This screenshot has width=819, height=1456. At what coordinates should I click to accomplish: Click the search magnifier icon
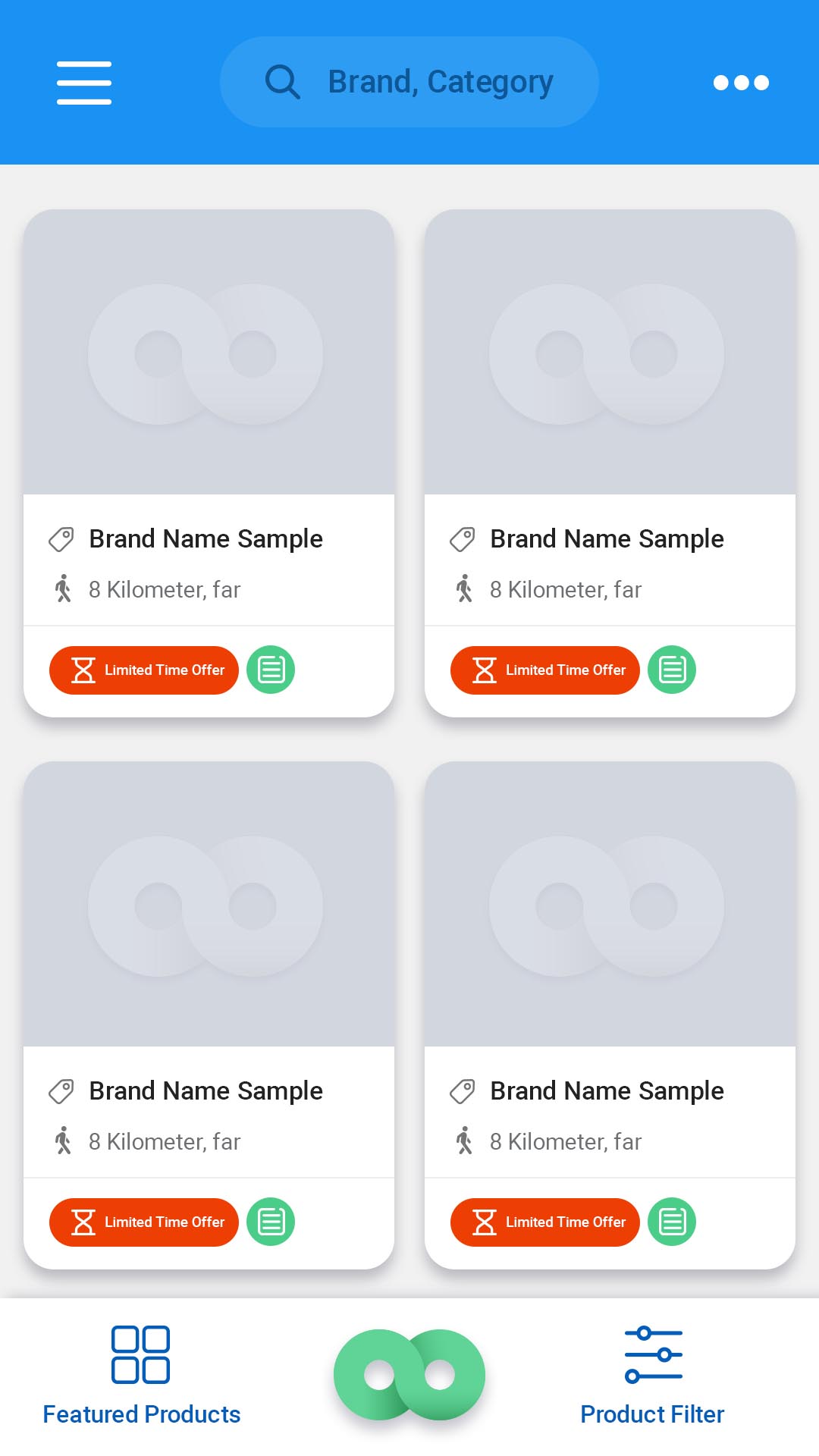[282, 82]
